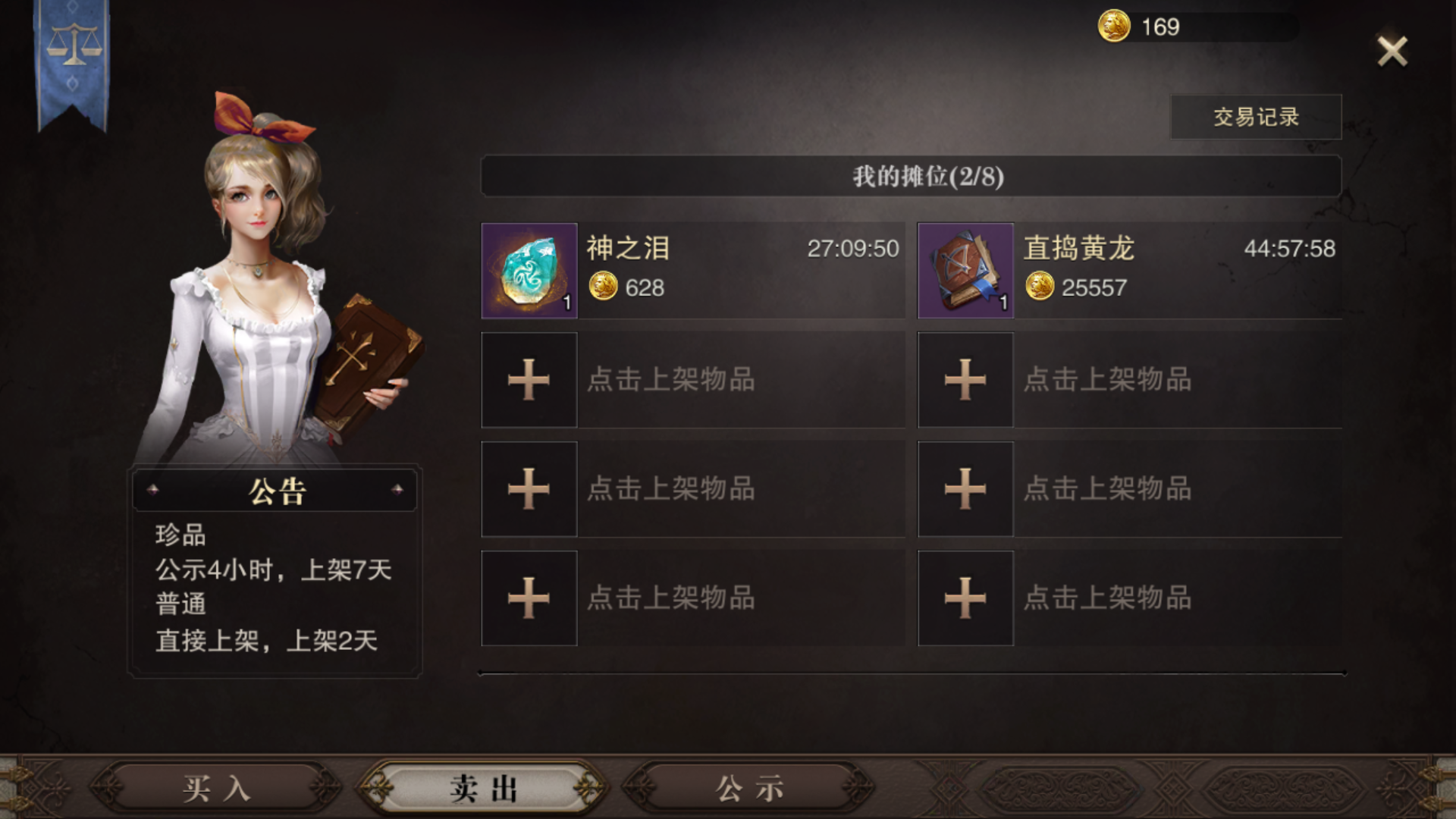This screenshot has width=1456, height=819.
Task: Open the 神之泪 gem item icon
Action: click(x=529, y=271)
